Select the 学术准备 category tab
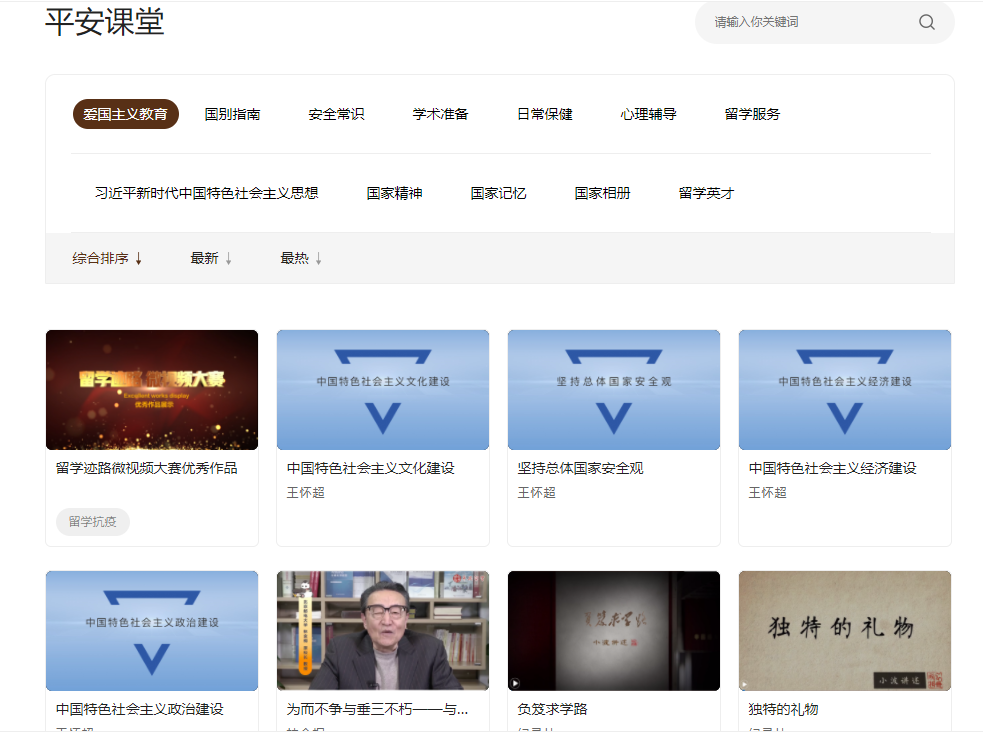 click(440, 114)
